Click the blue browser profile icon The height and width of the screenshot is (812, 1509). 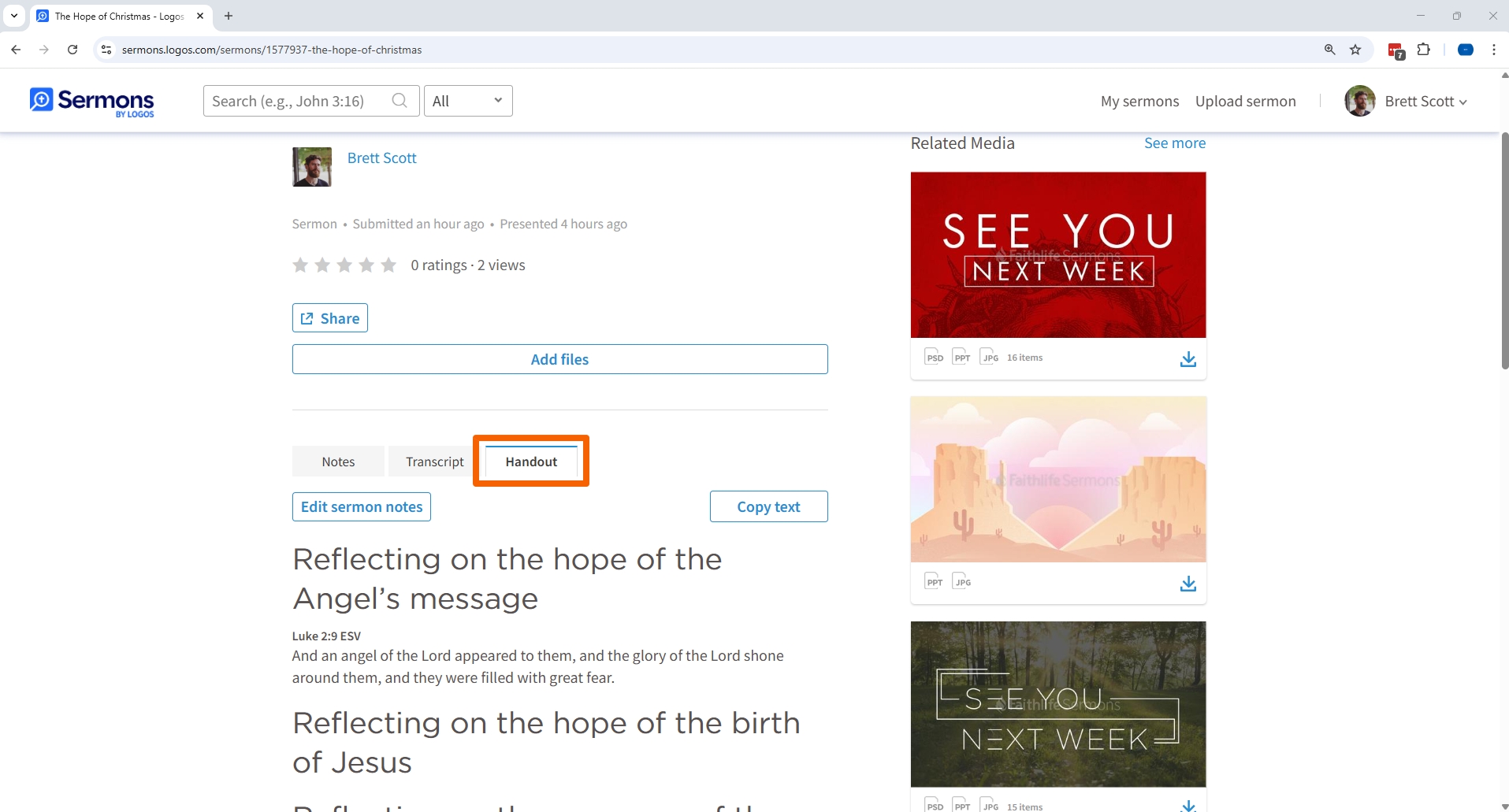[x=1466, y=50]
